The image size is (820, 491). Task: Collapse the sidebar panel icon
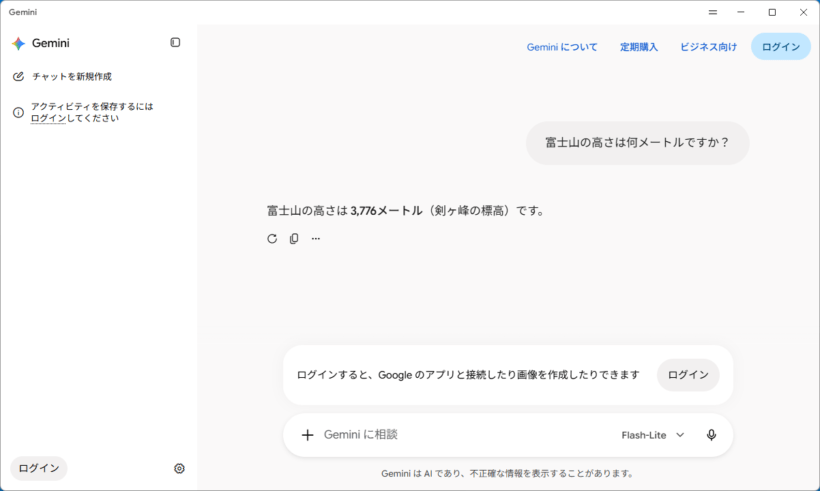(x=175, y=42)
